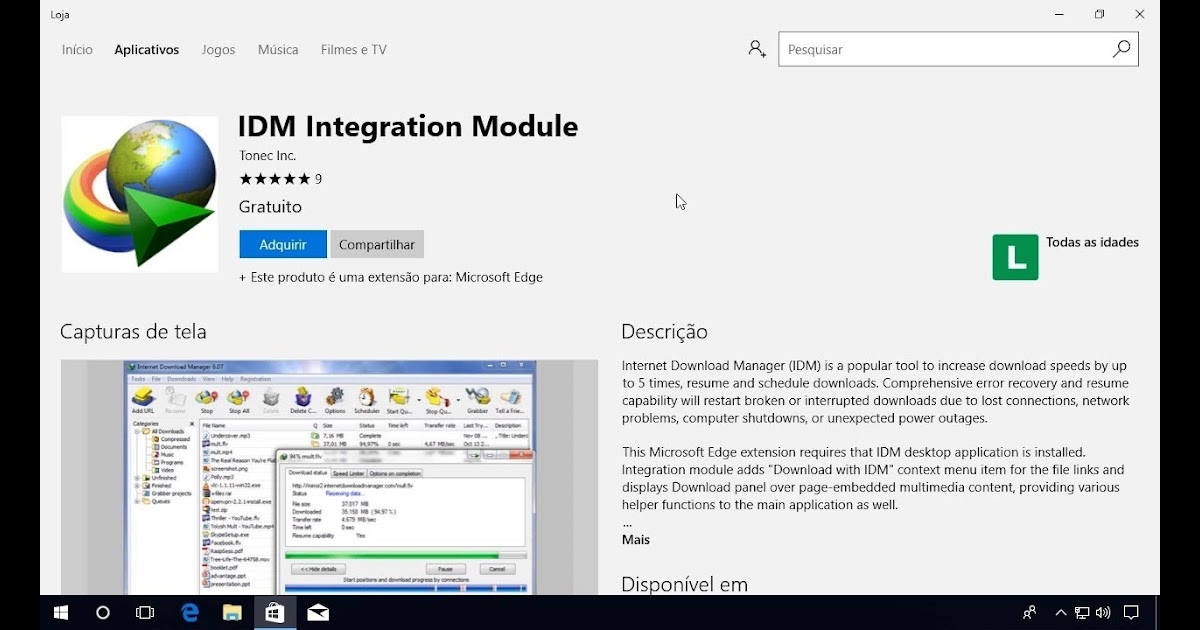Click the magnifier search icon
Screen dimensions: 1200x630
tap(1122, 49)
